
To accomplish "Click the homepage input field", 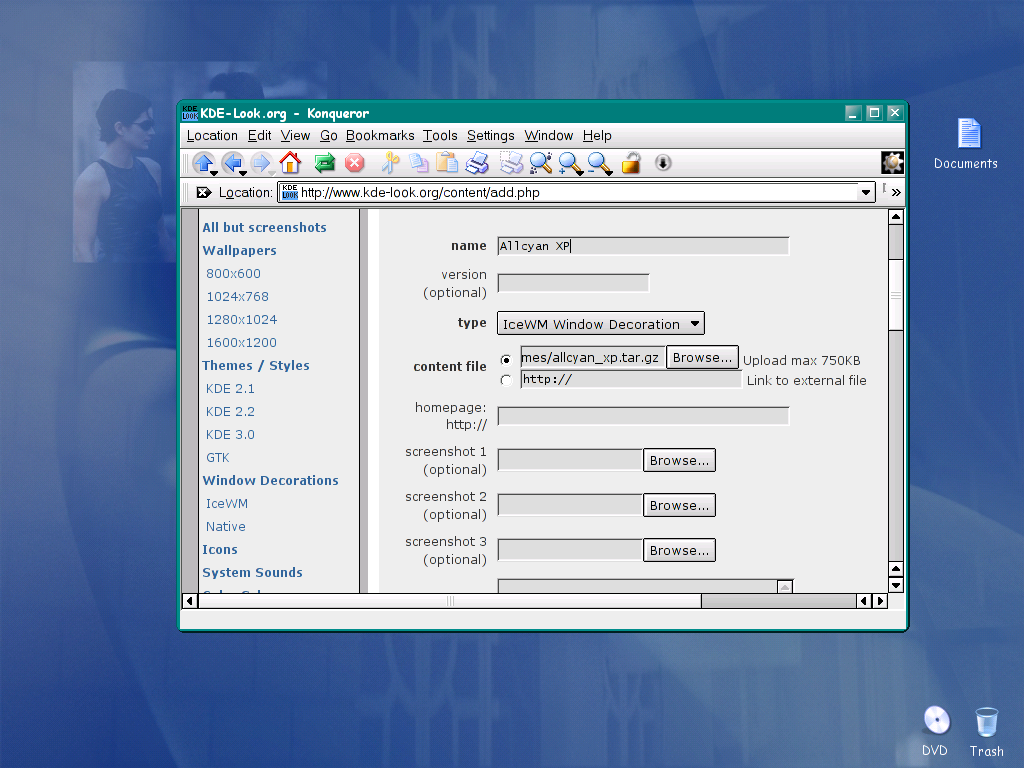I will [x=643, y=416].
